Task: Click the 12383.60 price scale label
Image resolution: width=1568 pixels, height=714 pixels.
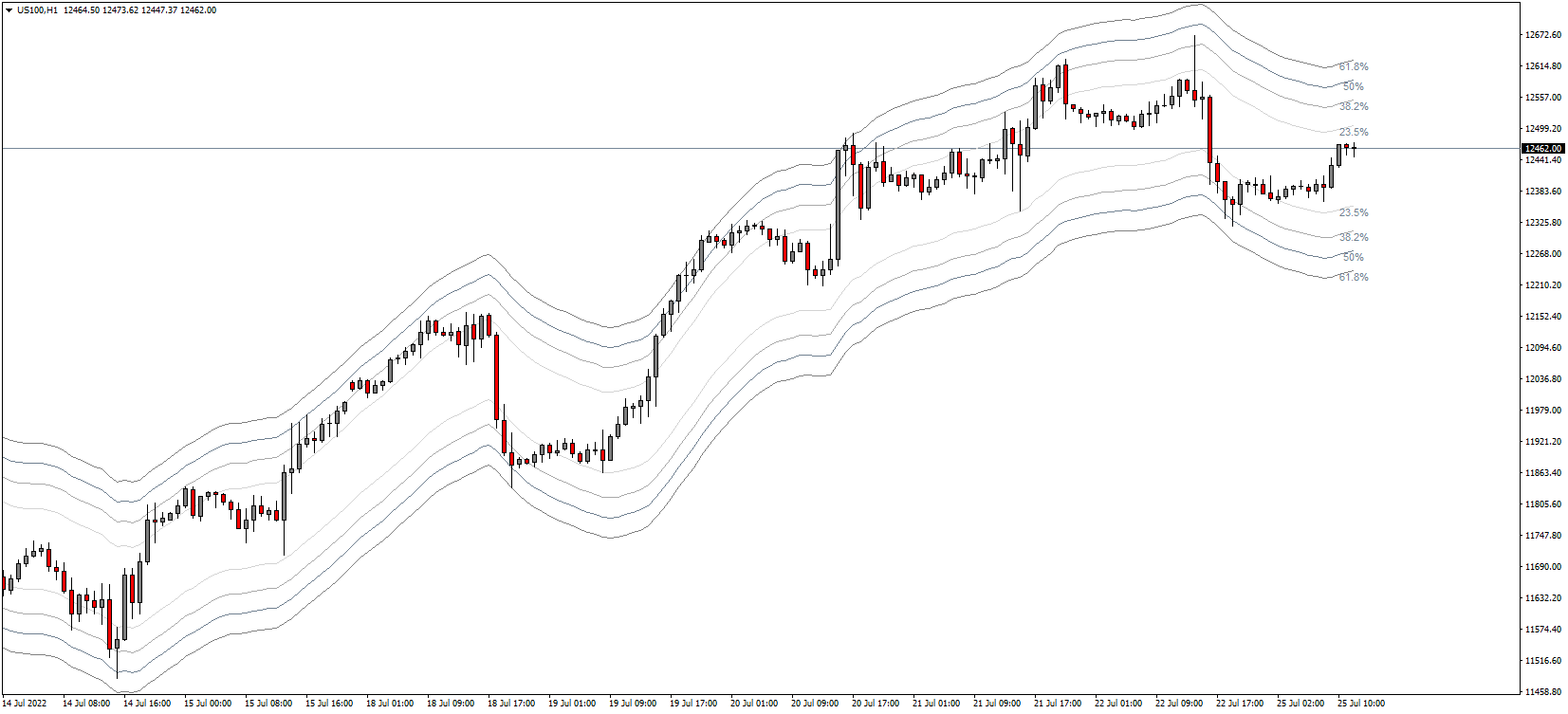Action: click(1543, 192)
